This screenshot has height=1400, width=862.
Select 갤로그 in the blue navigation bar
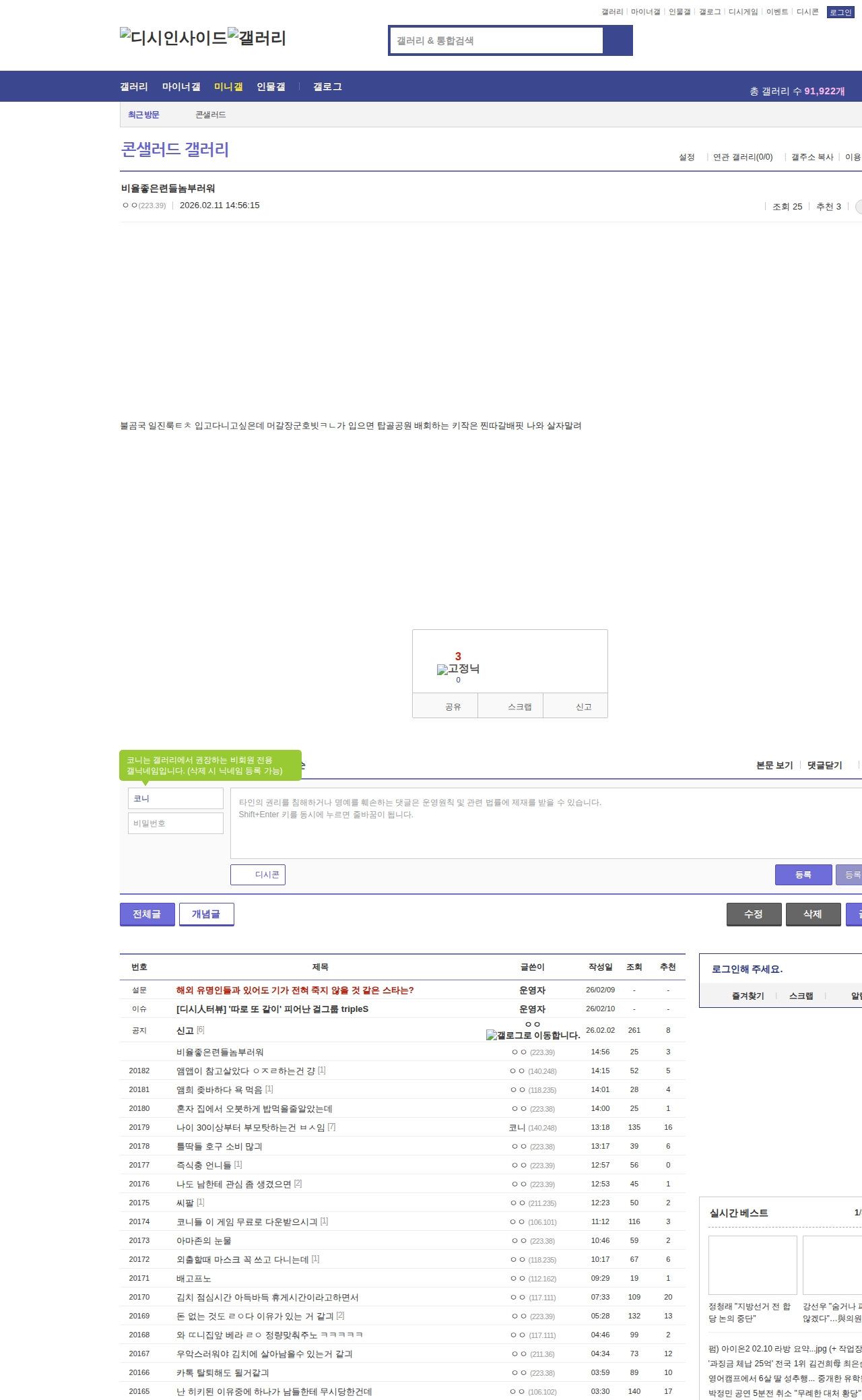327,87
